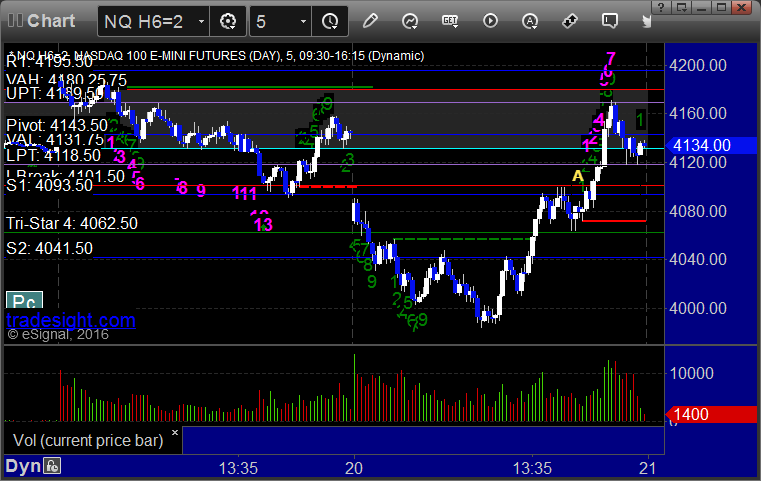Expand the NQ H6=2 symbol dropdown arrow
The width and height of the screenshot is (761, 481).
(x=201, y=22)
